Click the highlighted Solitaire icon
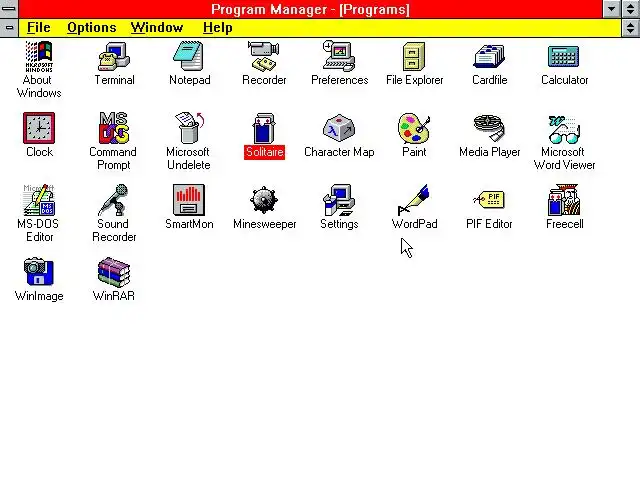Screen dimensions: 640x480 pyautogui.click(x=264, y=128)
